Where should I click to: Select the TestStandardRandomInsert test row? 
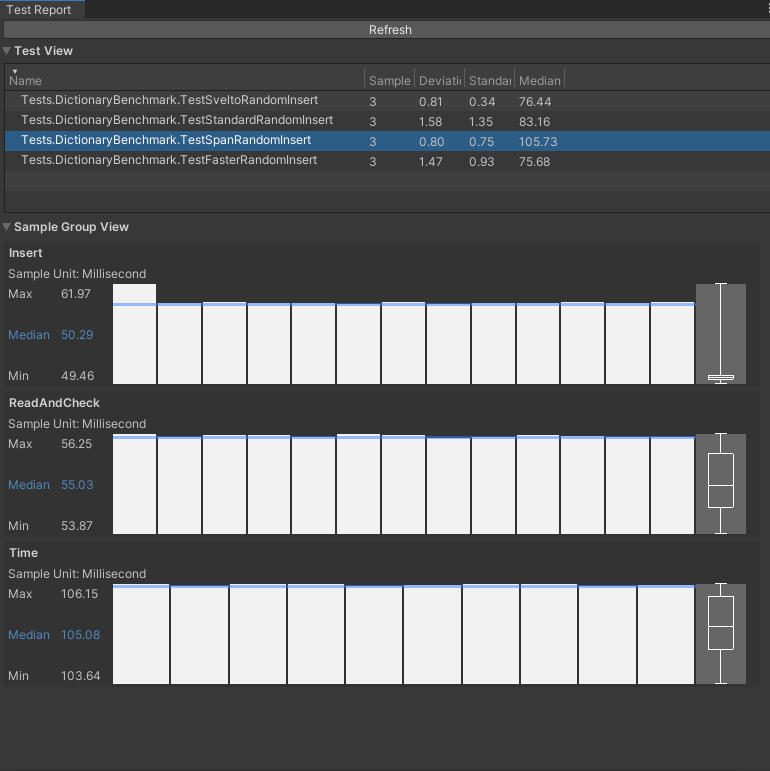click(x=387, y=121)
